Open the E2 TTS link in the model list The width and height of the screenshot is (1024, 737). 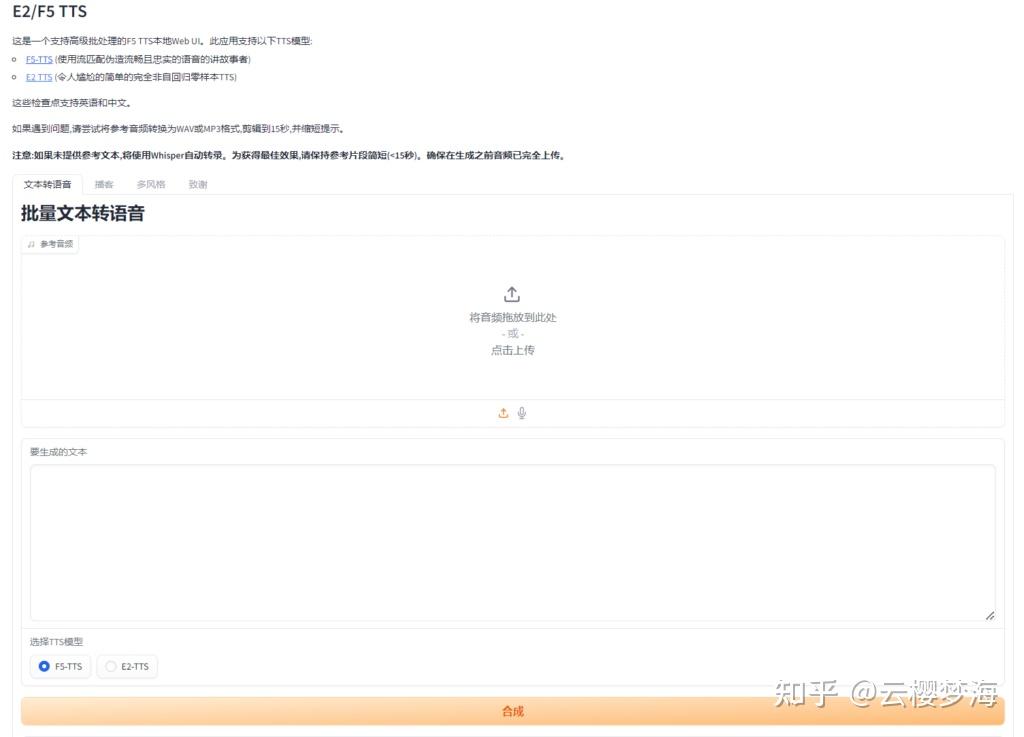tap(38, 77)
